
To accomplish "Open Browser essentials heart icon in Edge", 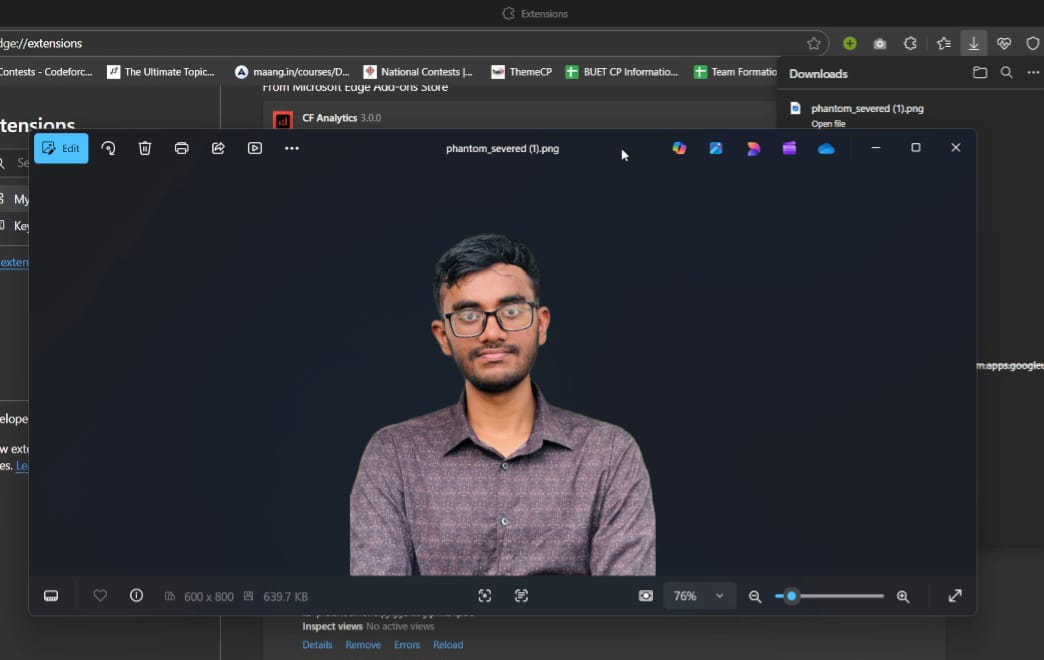I will click(1004, 43).
